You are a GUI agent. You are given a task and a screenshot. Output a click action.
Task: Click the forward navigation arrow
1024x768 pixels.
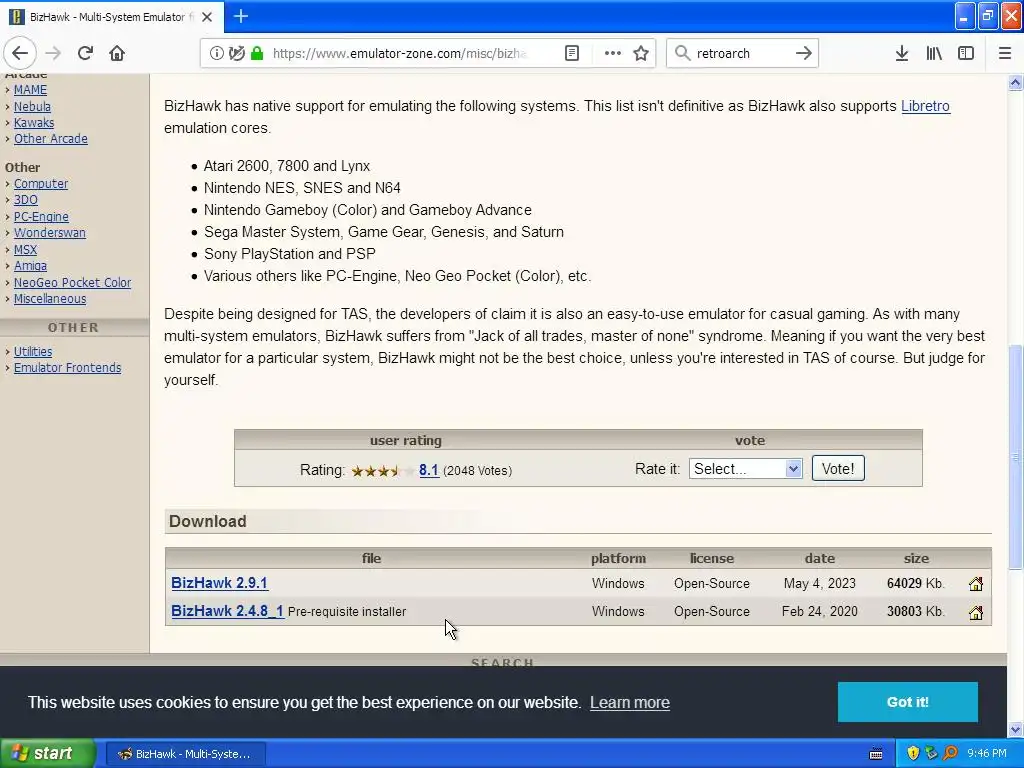[53, 53]
